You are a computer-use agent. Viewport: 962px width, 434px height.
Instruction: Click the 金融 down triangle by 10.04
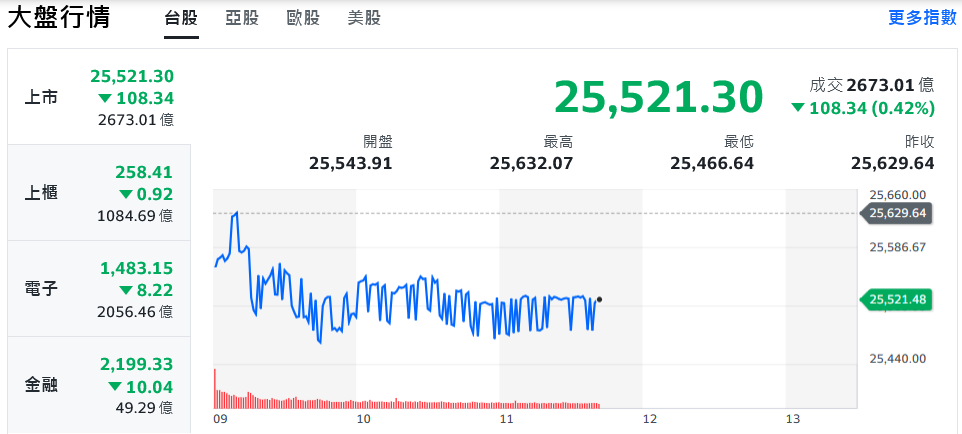(x=115, y=386)
